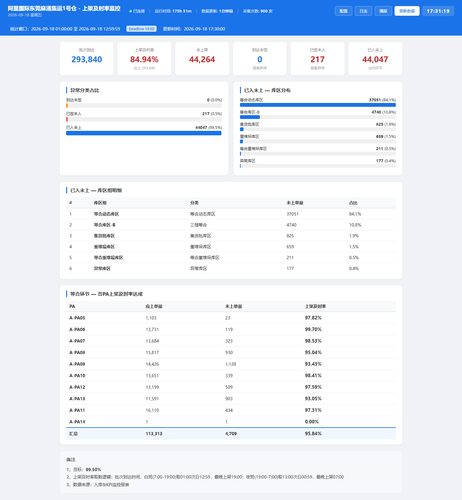Click the 98.41% rate for A-PA10

click(313, 376)
